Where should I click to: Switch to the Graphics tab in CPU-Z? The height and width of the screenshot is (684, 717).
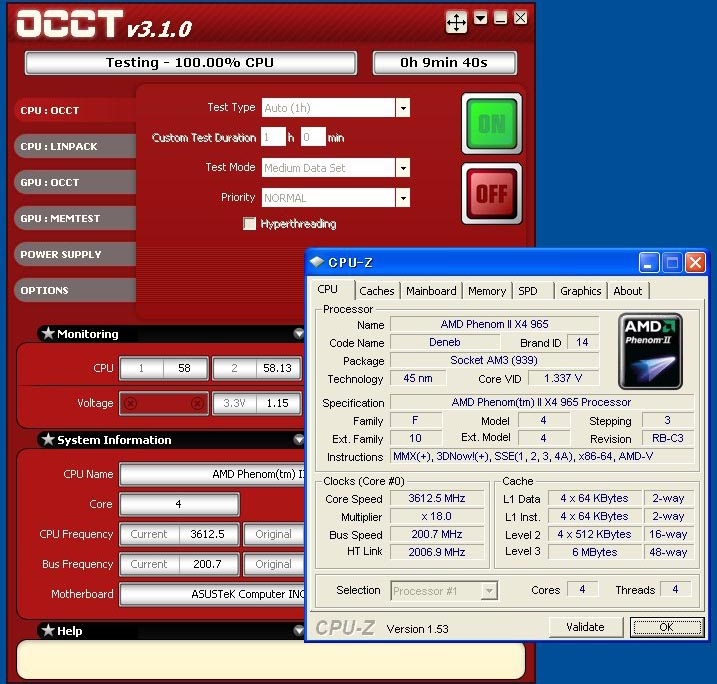581,291
